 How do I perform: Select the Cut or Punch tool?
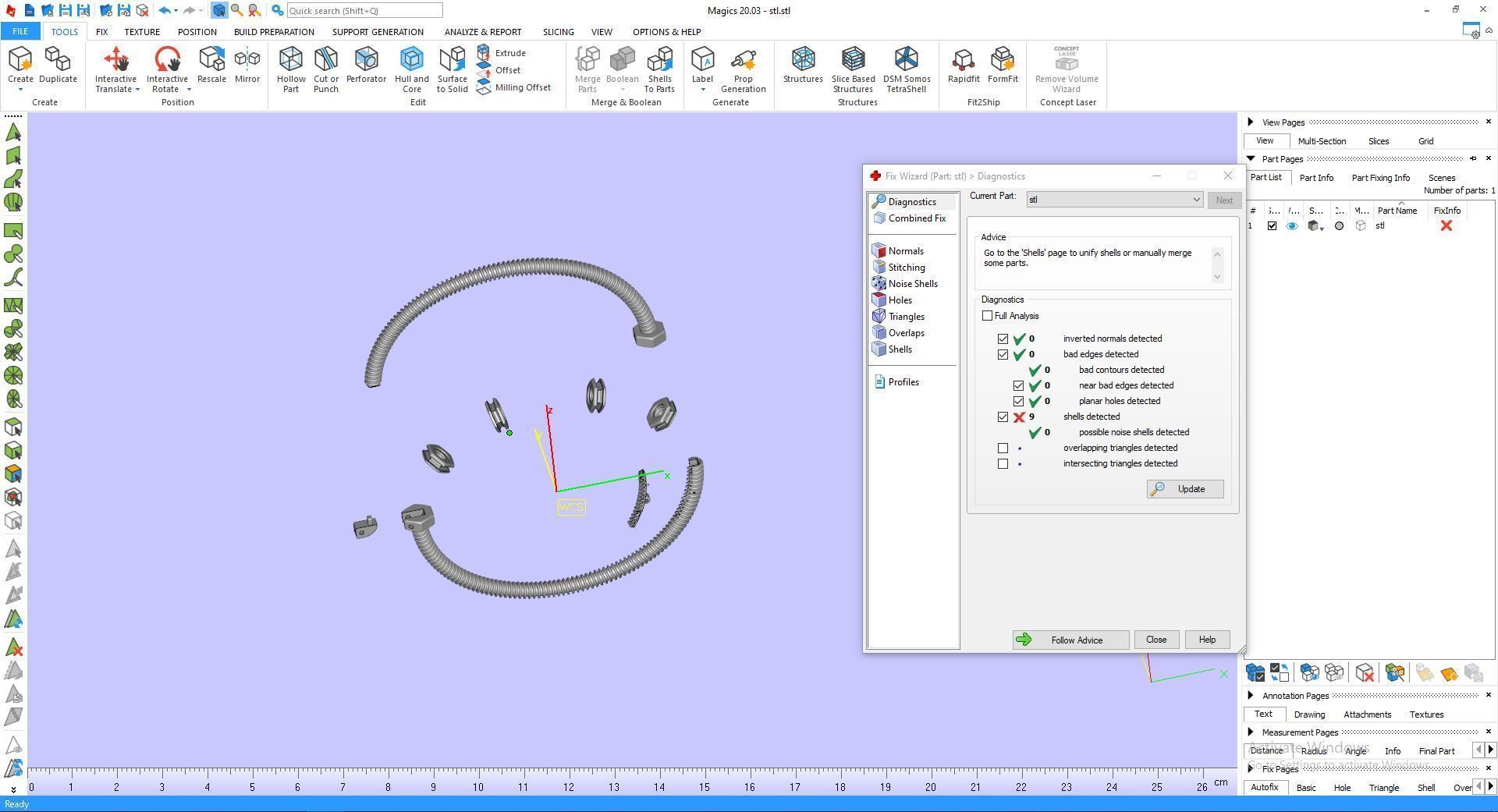[326, 69]
